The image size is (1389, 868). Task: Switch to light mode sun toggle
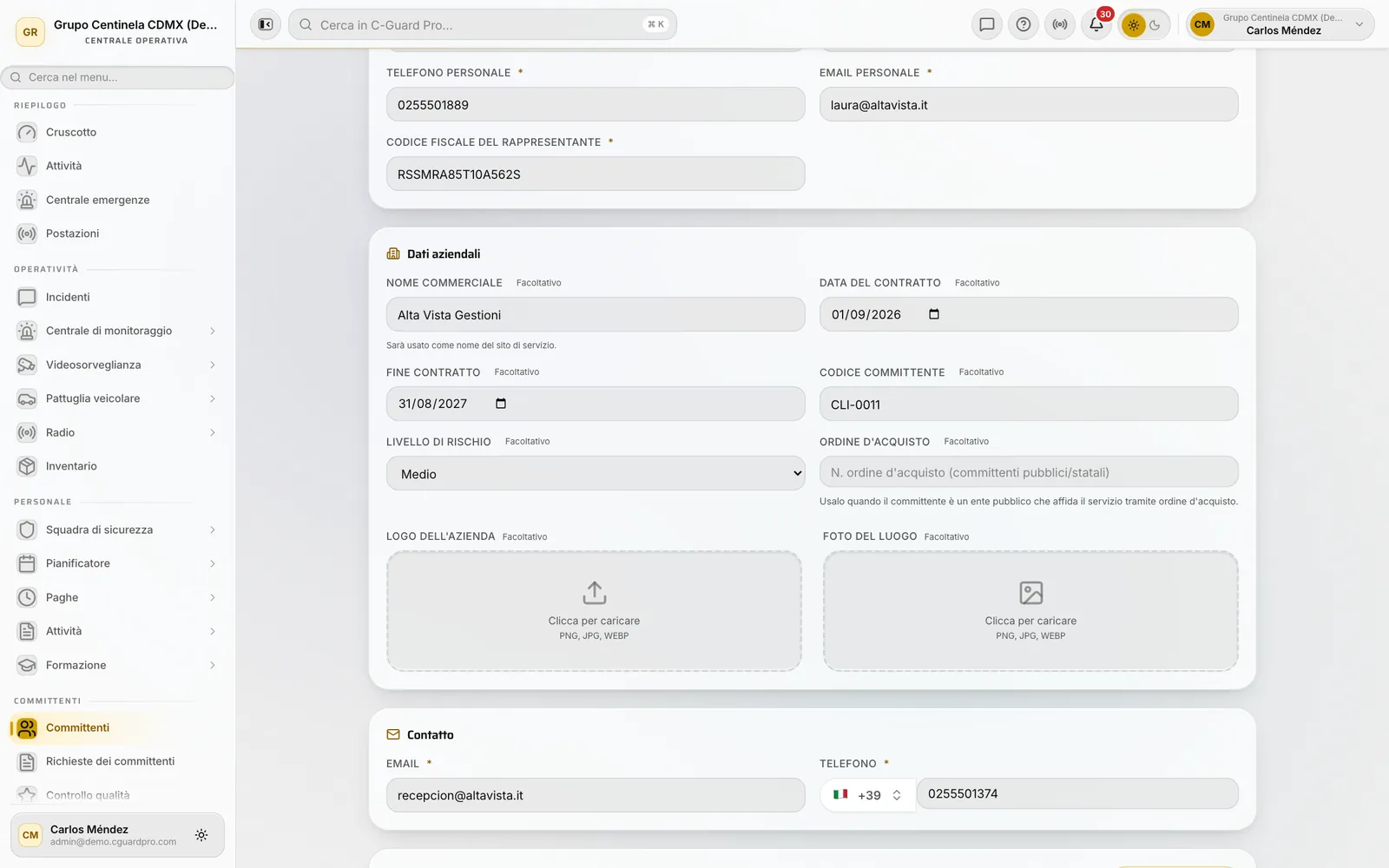pos(1133,25)
